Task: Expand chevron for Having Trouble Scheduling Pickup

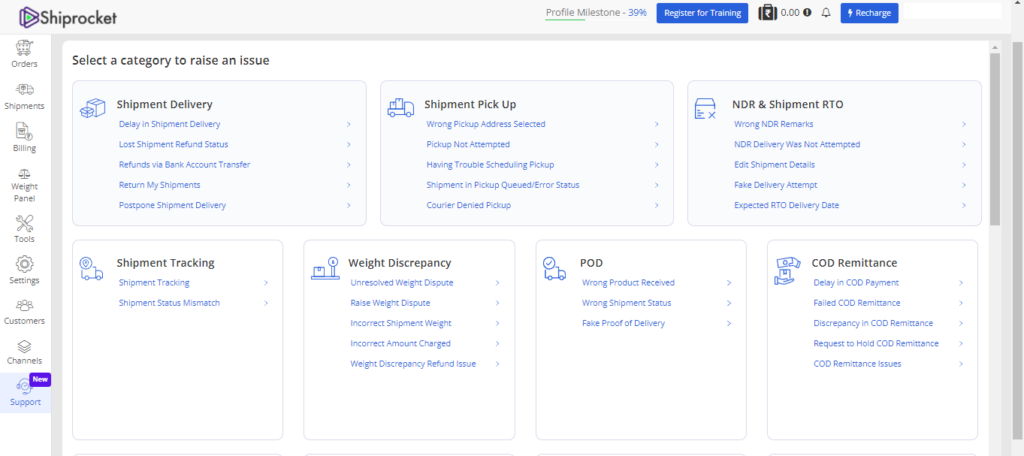Action: (x=656, y=165)
